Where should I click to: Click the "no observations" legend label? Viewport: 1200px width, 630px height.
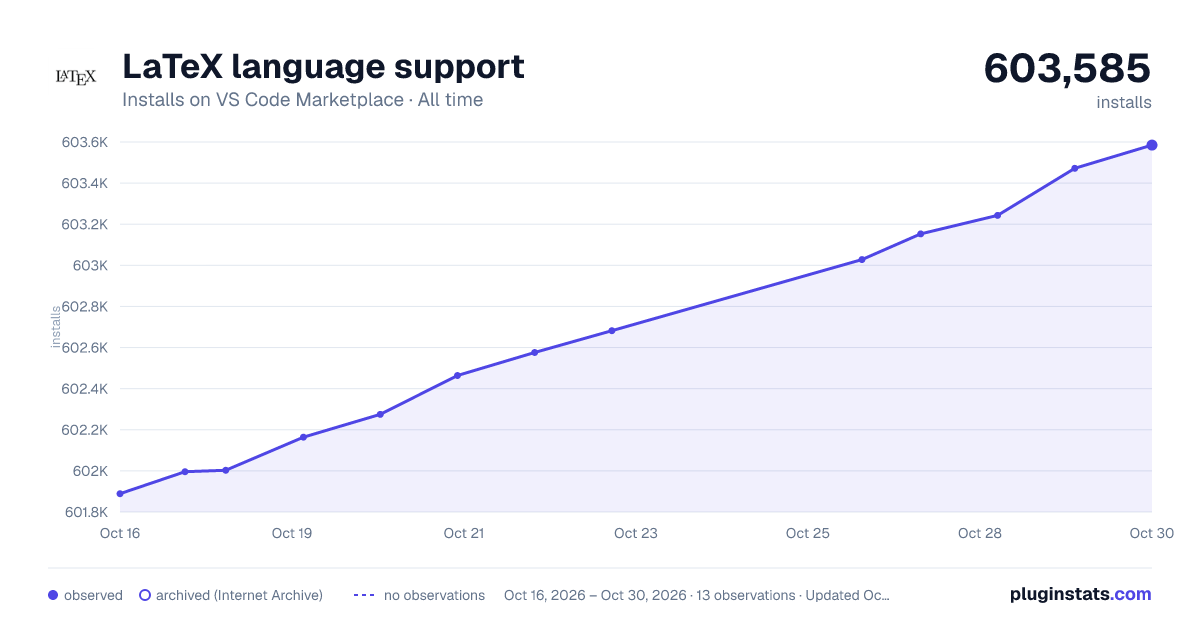point(434,595)
